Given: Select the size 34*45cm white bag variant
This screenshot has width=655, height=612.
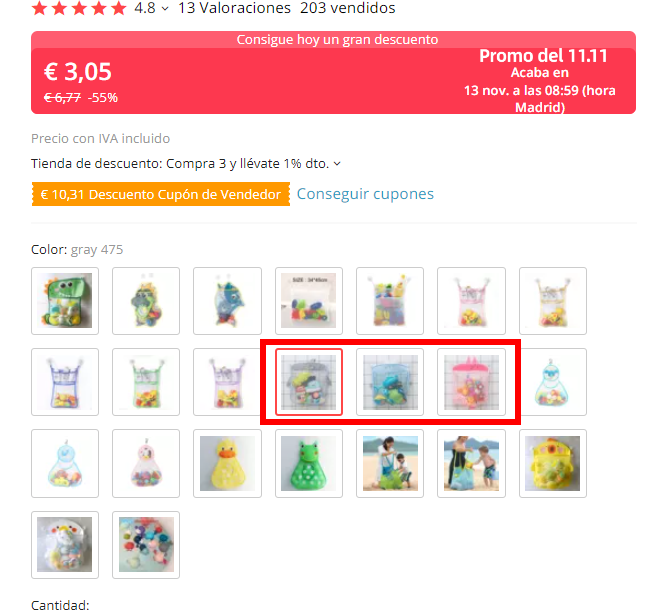Looking at the screenshot, I should [309, 301].
